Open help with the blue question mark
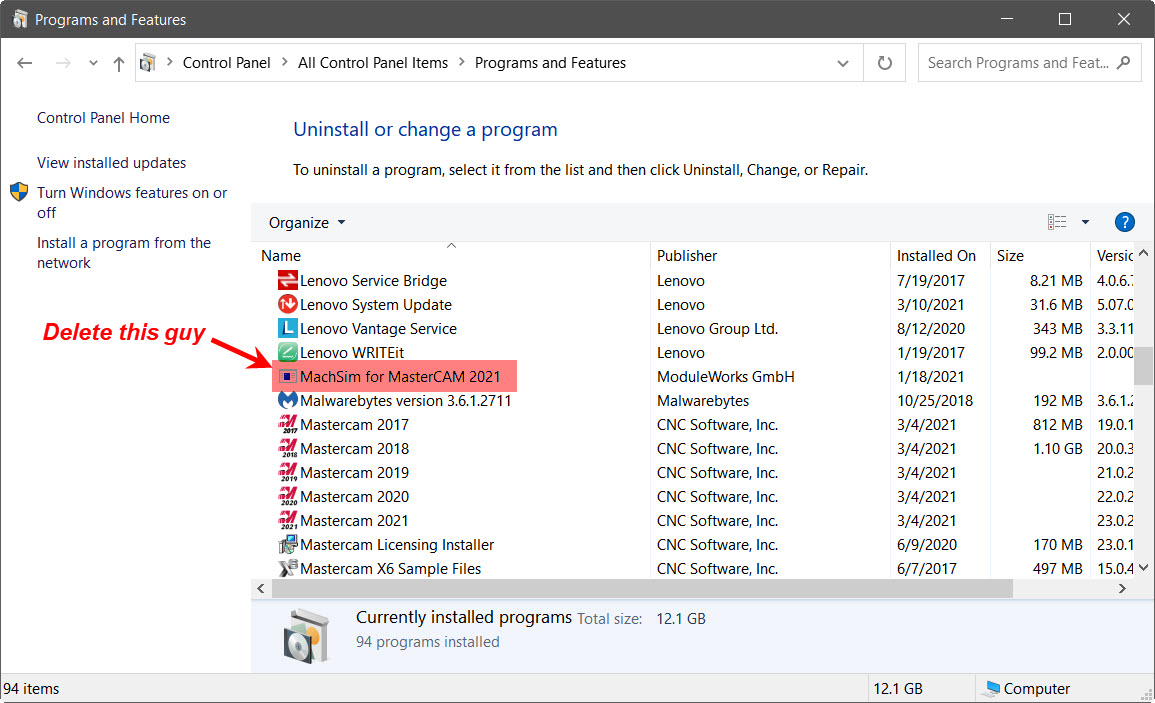Image resolution: width=1155 pixels, height=703 pixels. click(1124, 222)
